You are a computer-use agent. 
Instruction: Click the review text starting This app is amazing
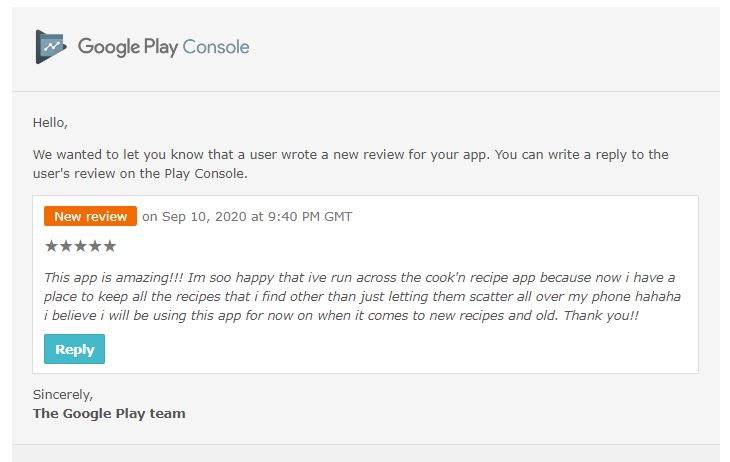(362, 296)
